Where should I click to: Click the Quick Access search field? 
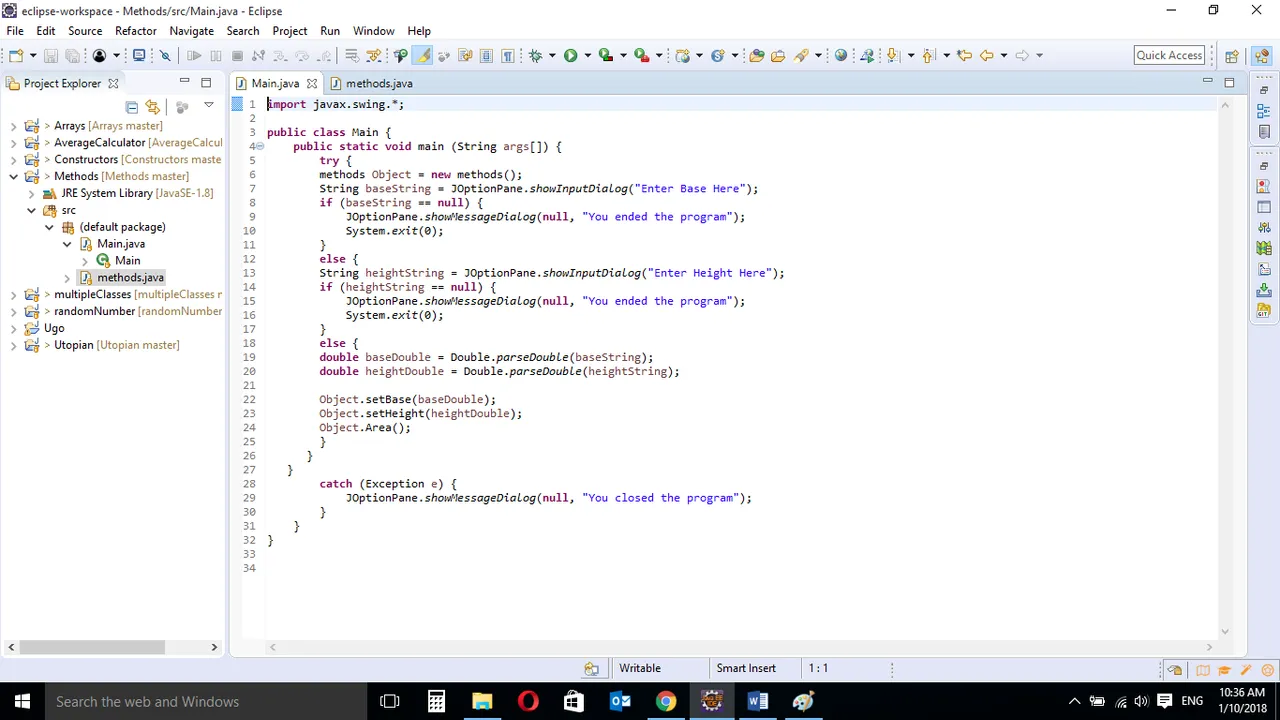click(x=1169, y=55)
